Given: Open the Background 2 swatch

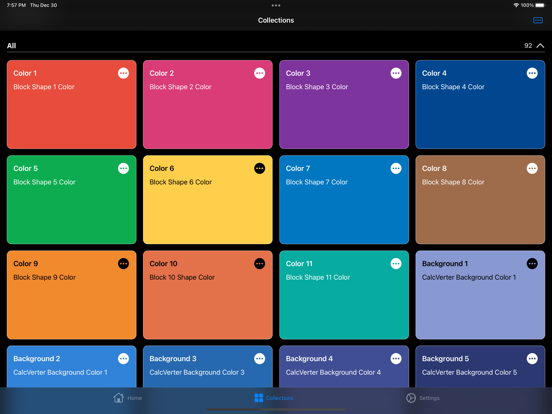Looking at the screenshot, I should (71, 366).
